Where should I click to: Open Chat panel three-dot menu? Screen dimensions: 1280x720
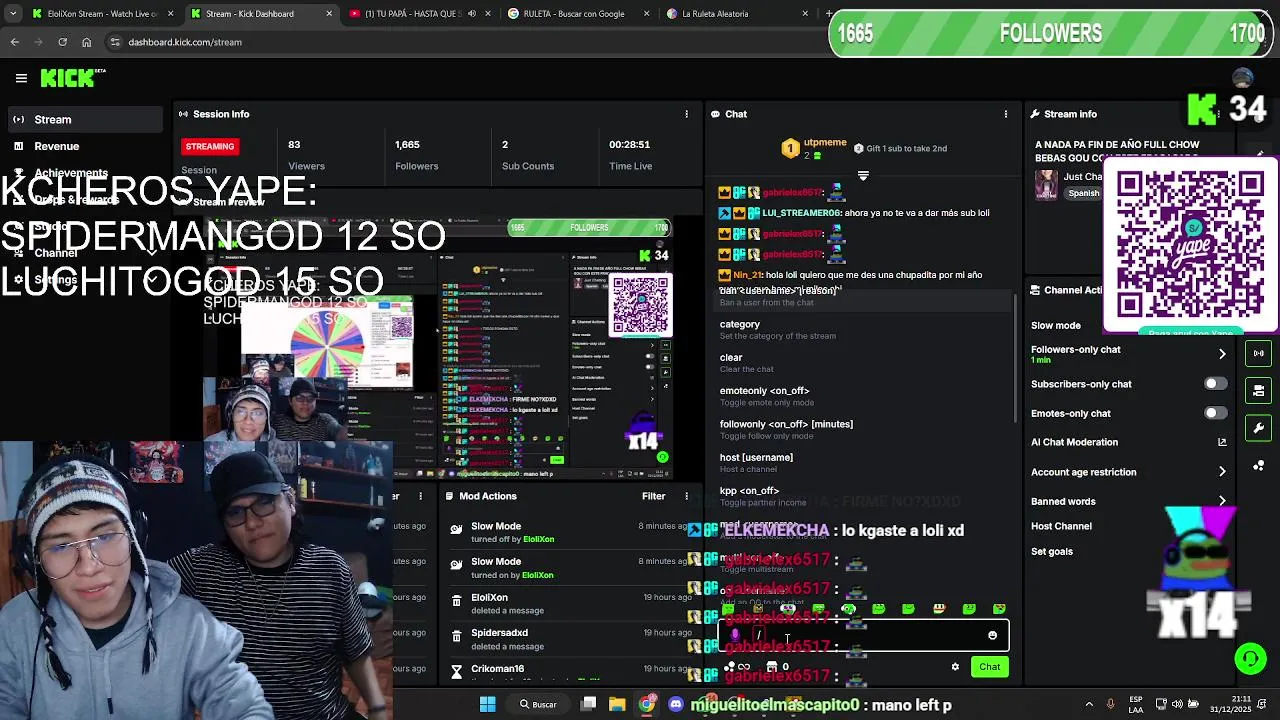point(1005,114)
